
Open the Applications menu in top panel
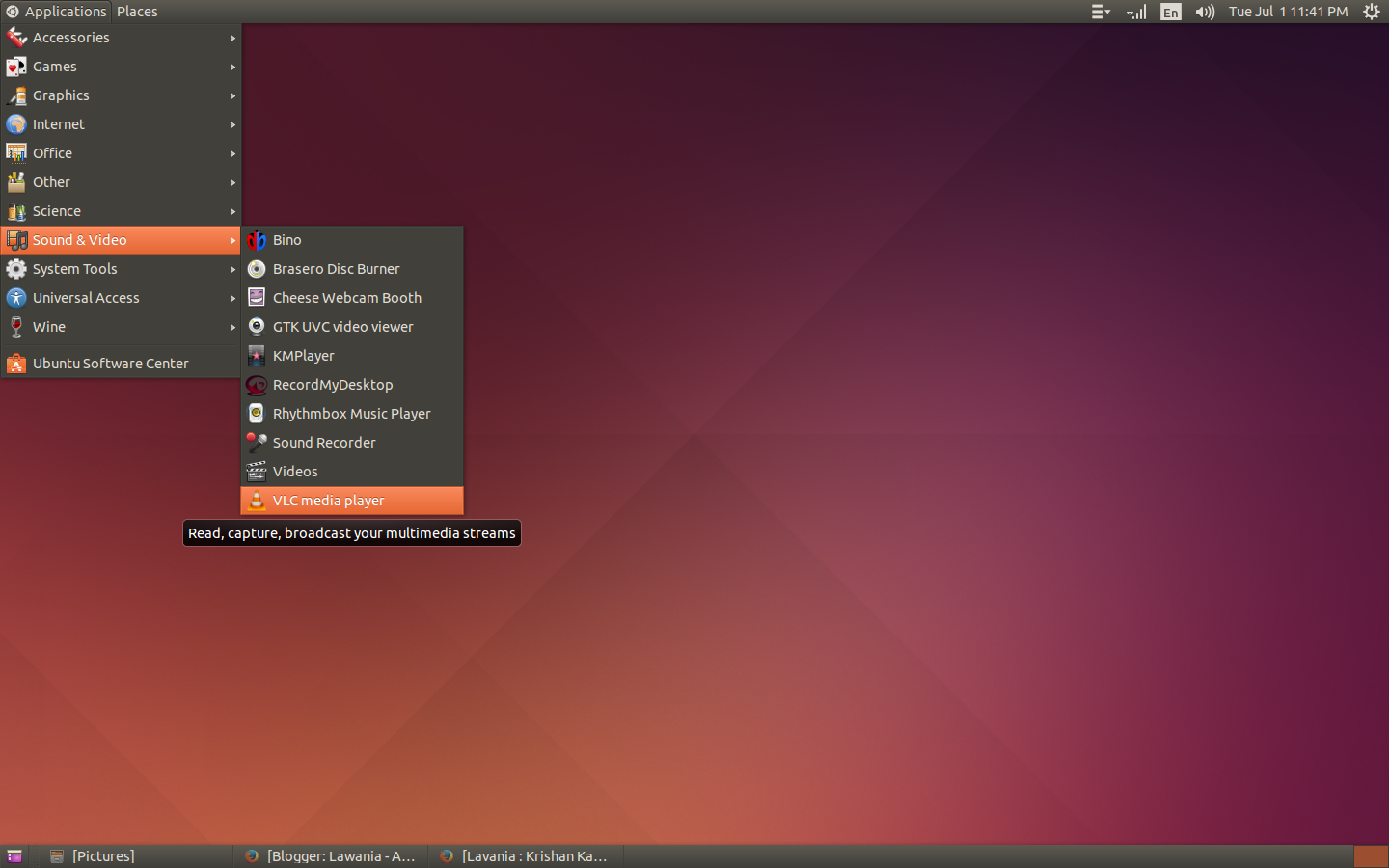point(56,12)
